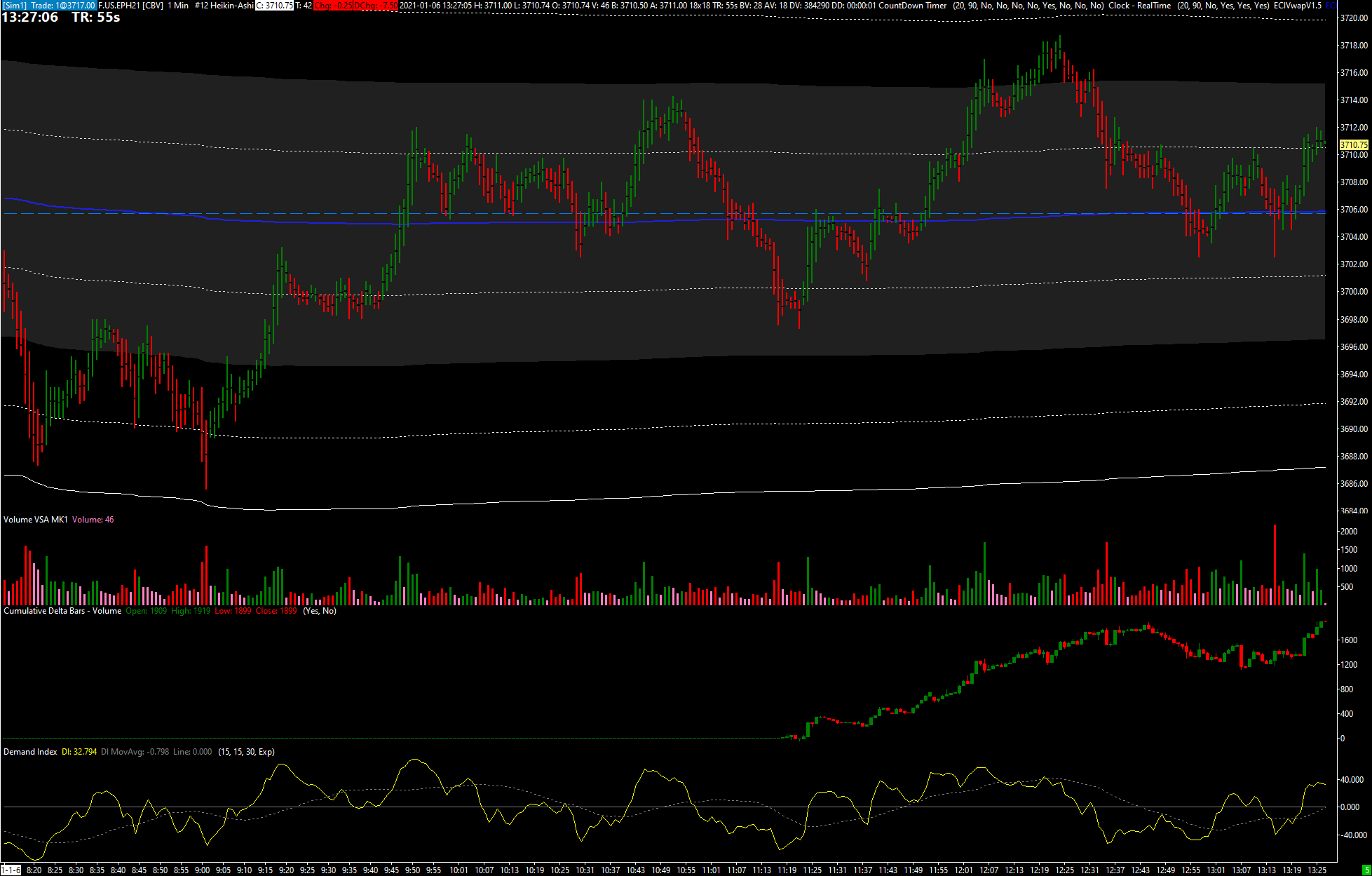Screen dimensions: 1372x876
Task: Click the Demand Index study label
Action: click(x=30, y=752)
